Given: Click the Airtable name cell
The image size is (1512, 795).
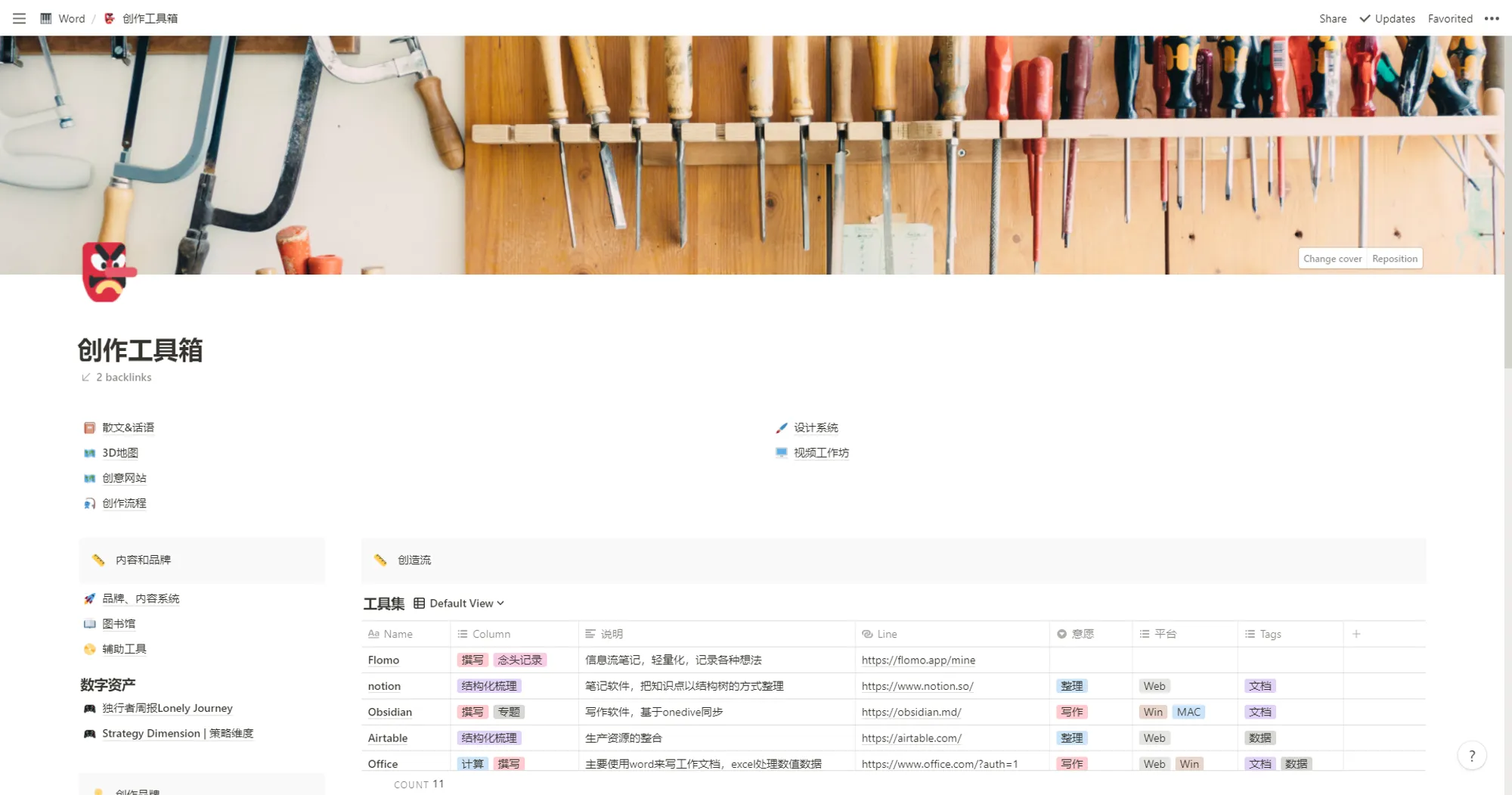Looking at the screenshot, I should pos(406,738).
